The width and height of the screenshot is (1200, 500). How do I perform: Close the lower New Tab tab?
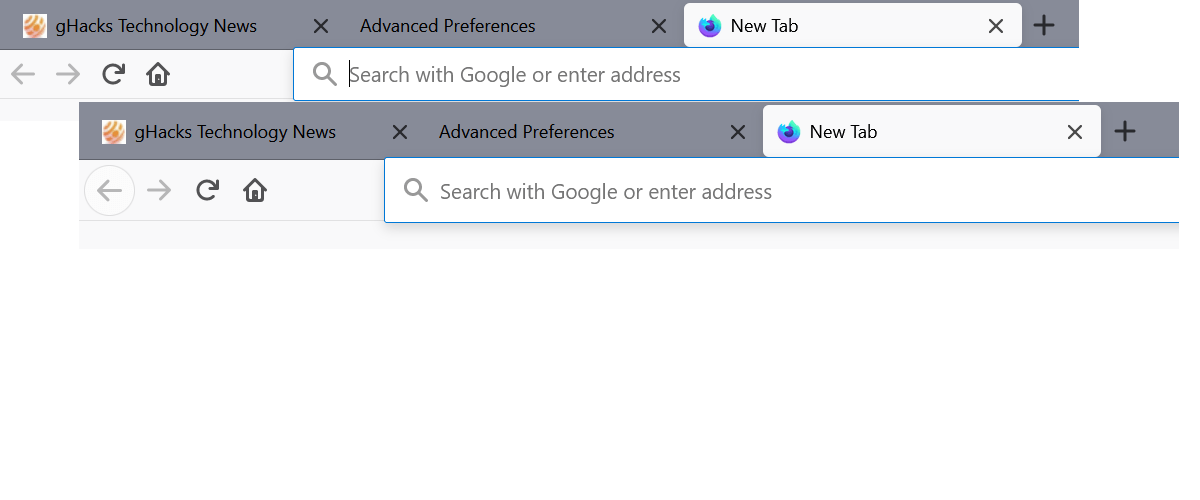(1075, 132)
